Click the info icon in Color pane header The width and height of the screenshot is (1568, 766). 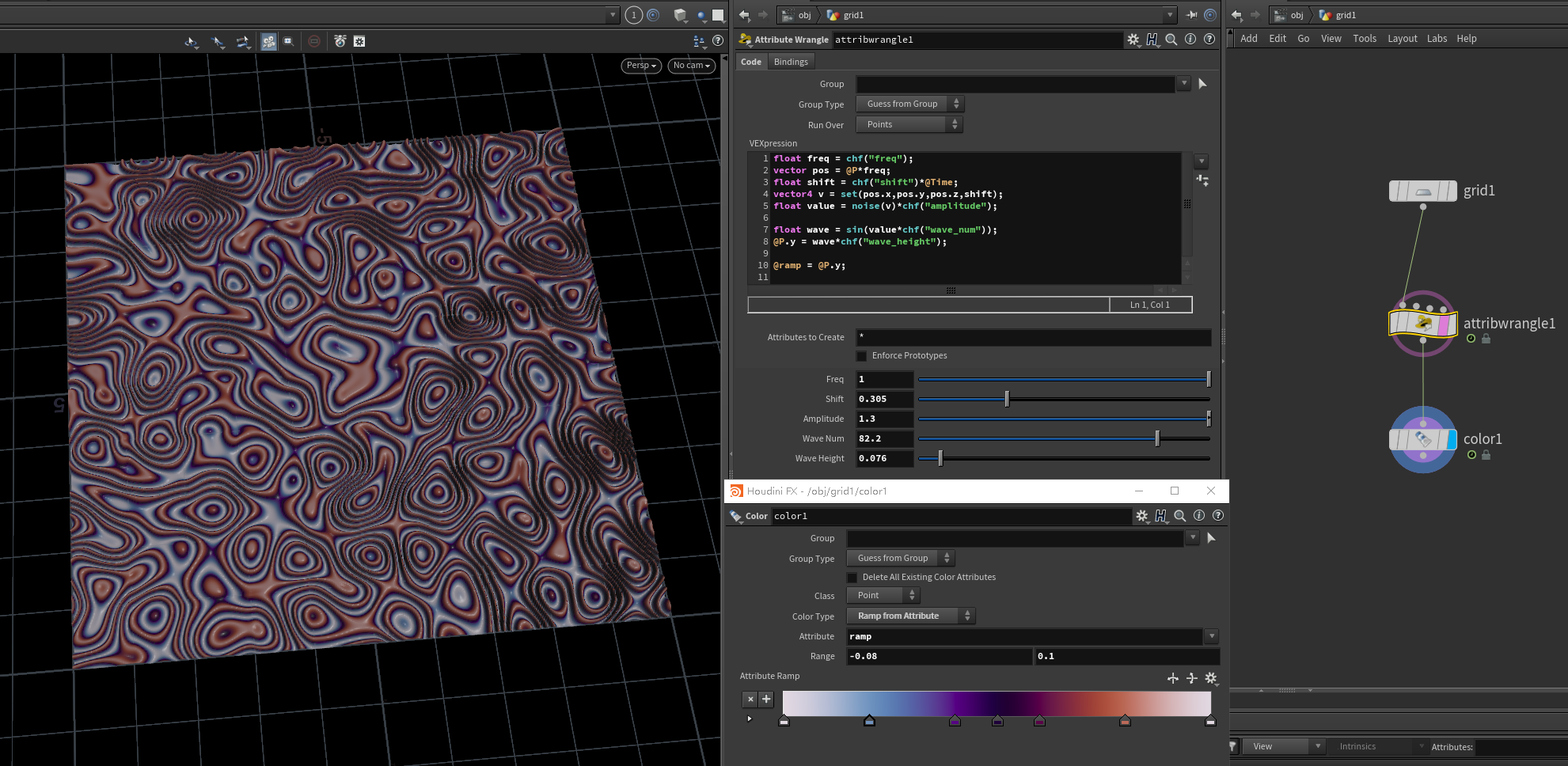point(1199,516)
